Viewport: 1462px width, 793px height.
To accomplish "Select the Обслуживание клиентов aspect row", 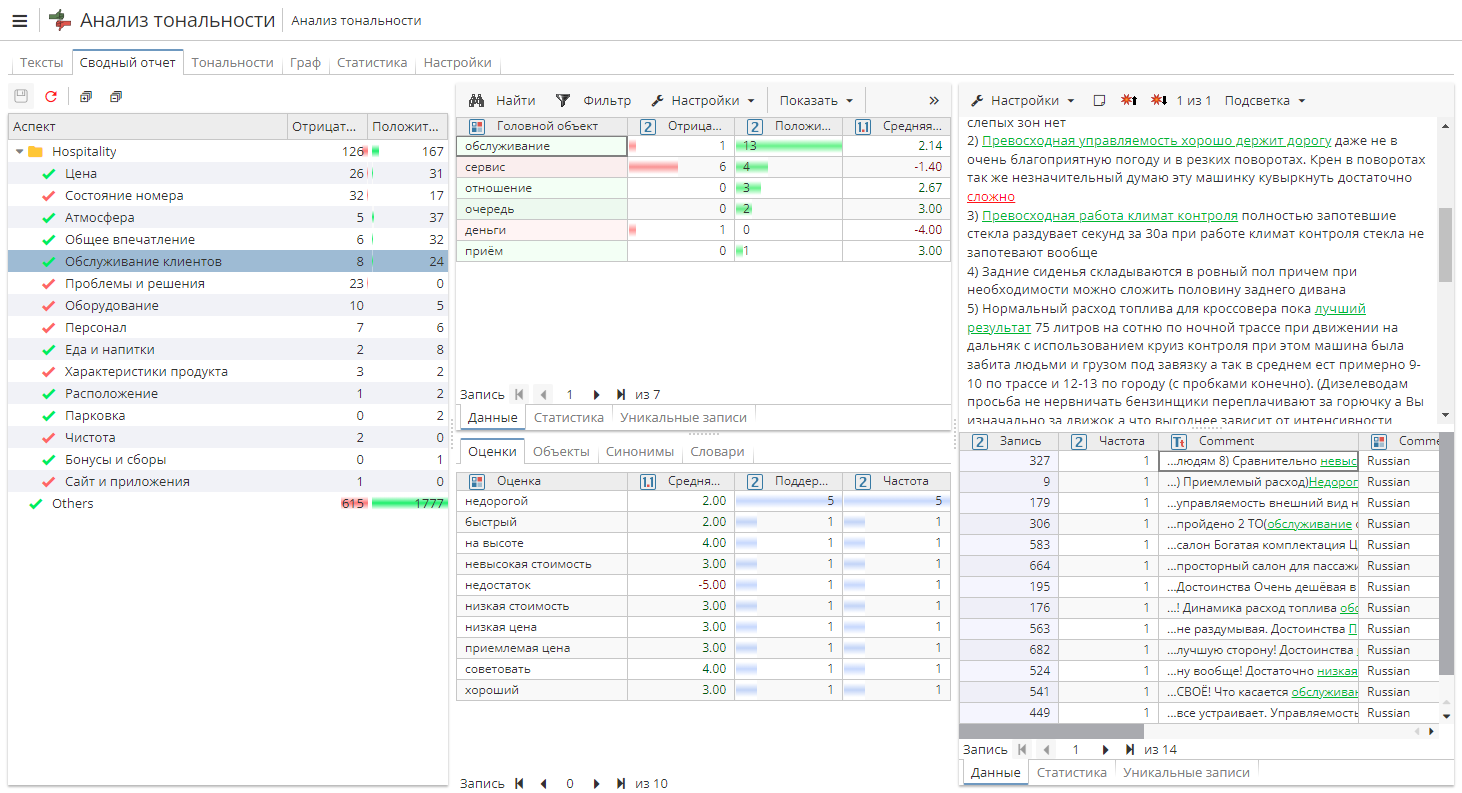I will coord(228,262).
